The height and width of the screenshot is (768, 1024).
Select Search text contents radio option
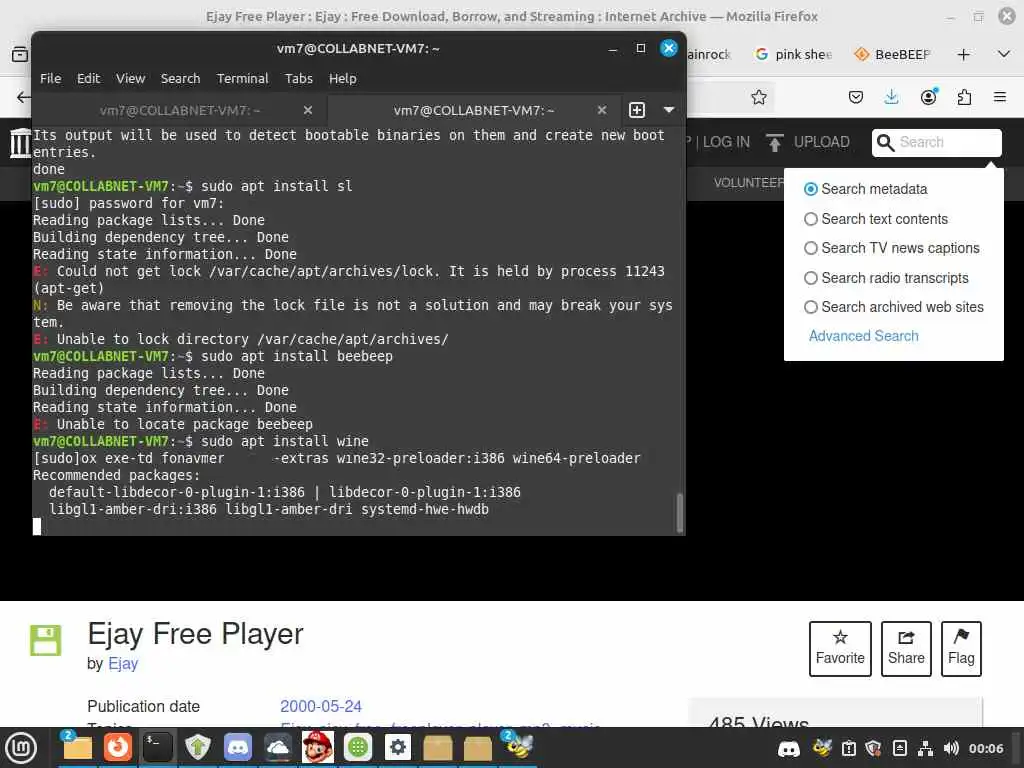[810, 219]
